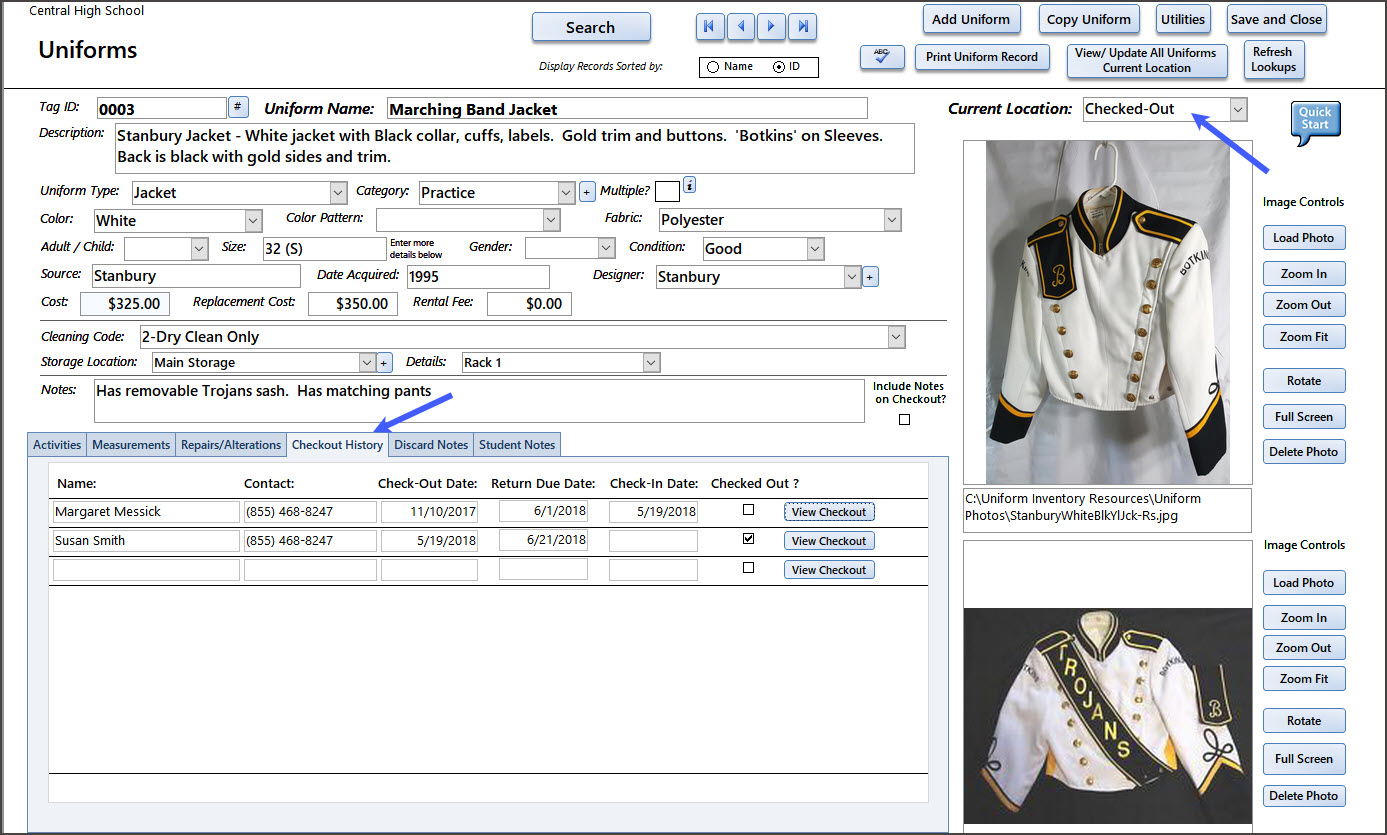Click the info icon next to Multiple
1387x835 pixels.
[689, 185]
